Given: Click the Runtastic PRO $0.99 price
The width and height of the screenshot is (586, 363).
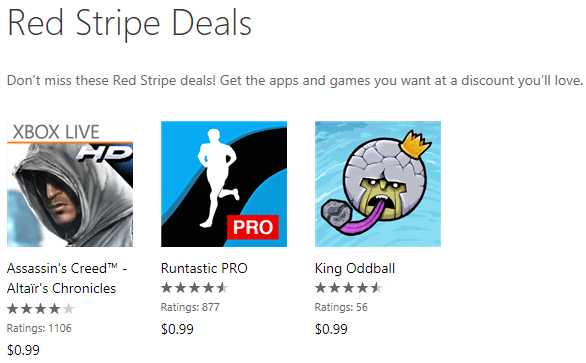Looking at the screenshot, I should pyautogui.click(x=177, y=329).
